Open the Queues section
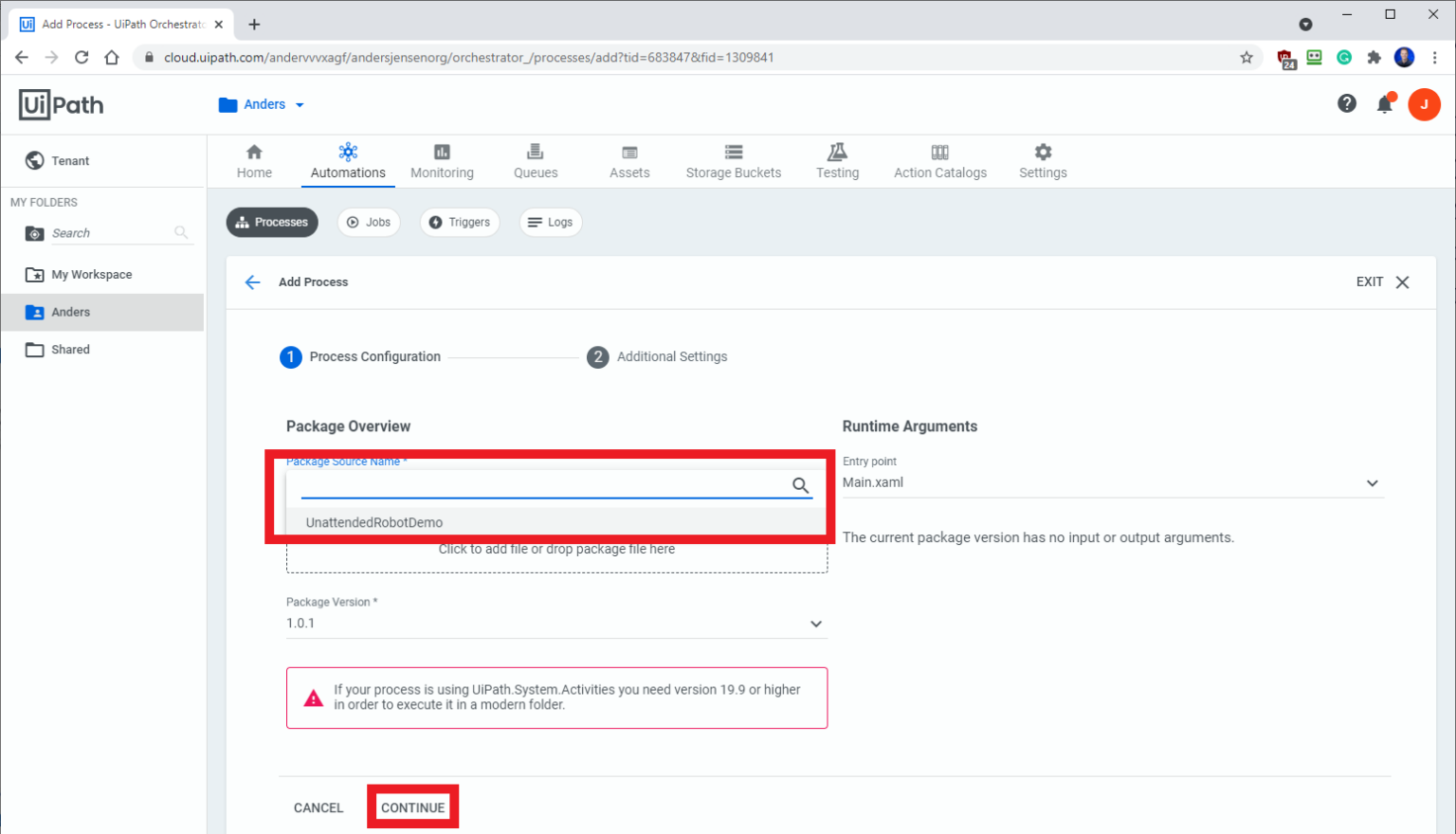Viewport: 1456px width, 834px height. (535, 161)
